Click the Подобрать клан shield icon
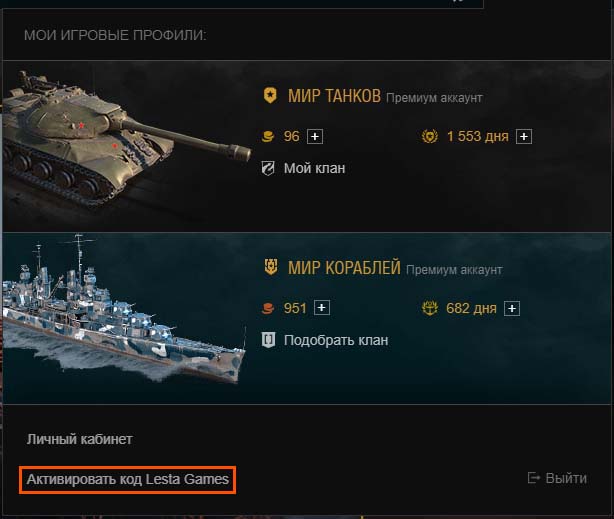The height and width of the screenshot is (519, 614). 268,340
